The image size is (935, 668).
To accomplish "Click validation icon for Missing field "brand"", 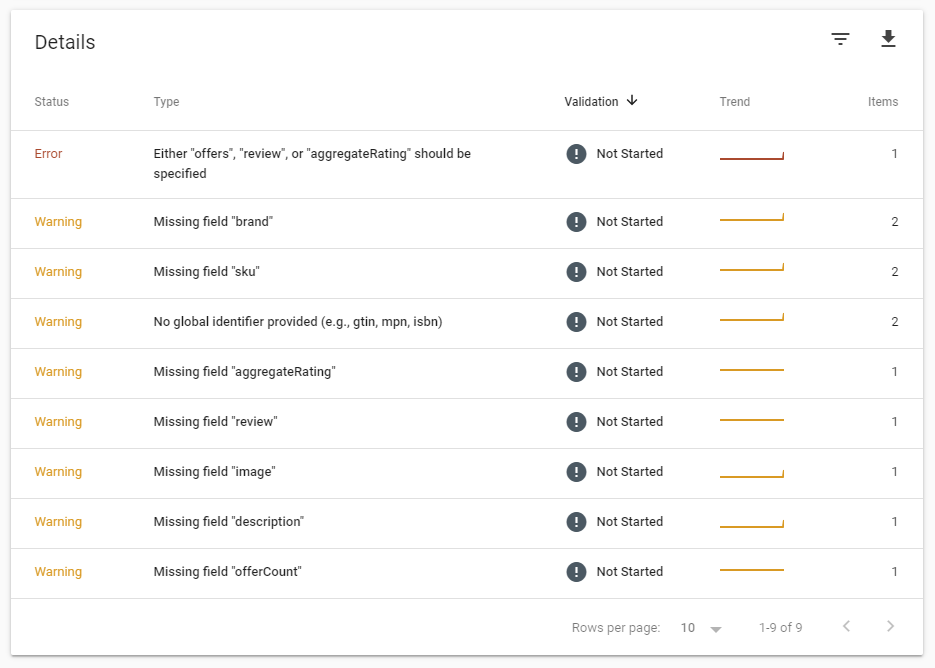I will pos(576,222).
